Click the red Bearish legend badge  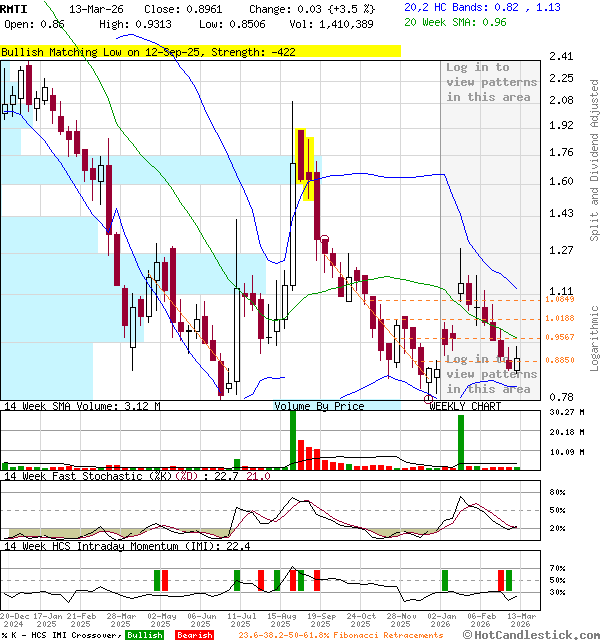[194, 634]
